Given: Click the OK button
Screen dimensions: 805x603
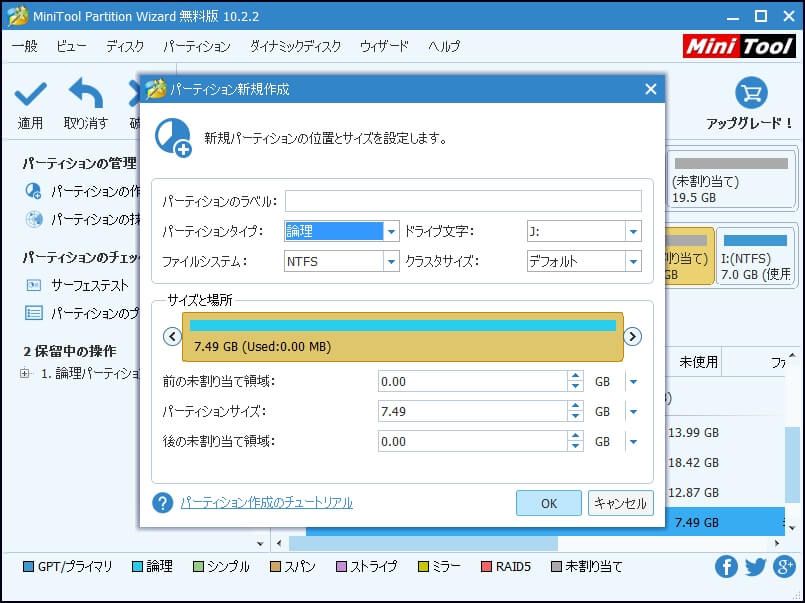Looking at the screenshot, I should (549, 503).
